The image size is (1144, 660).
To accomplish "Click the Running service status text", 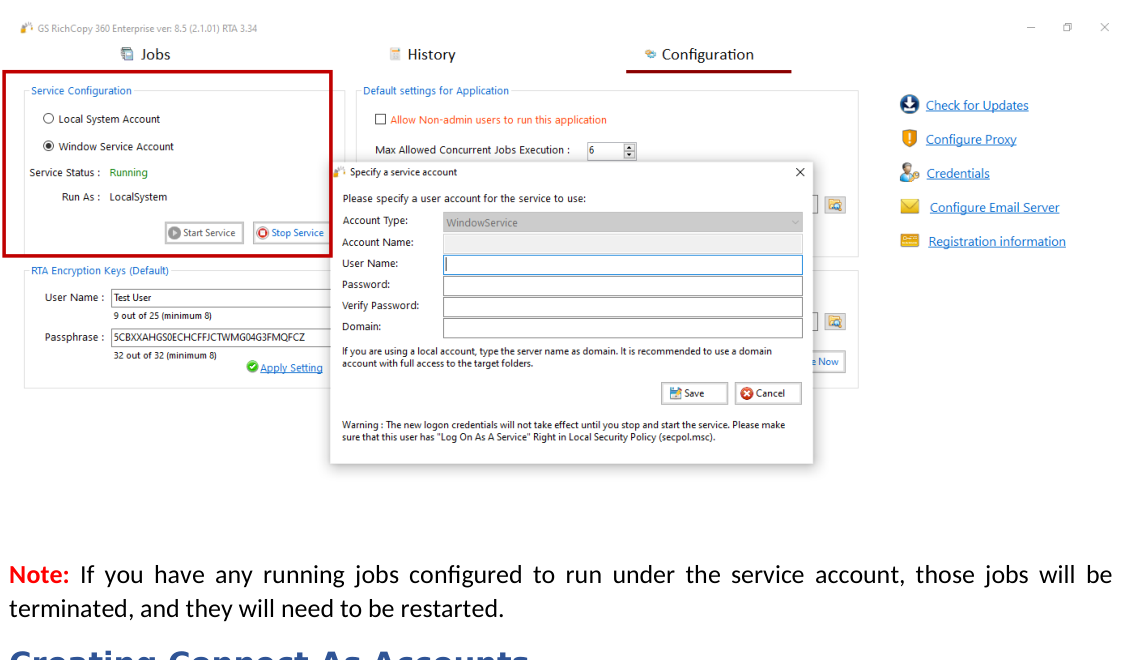I will [x=128, y=173].
